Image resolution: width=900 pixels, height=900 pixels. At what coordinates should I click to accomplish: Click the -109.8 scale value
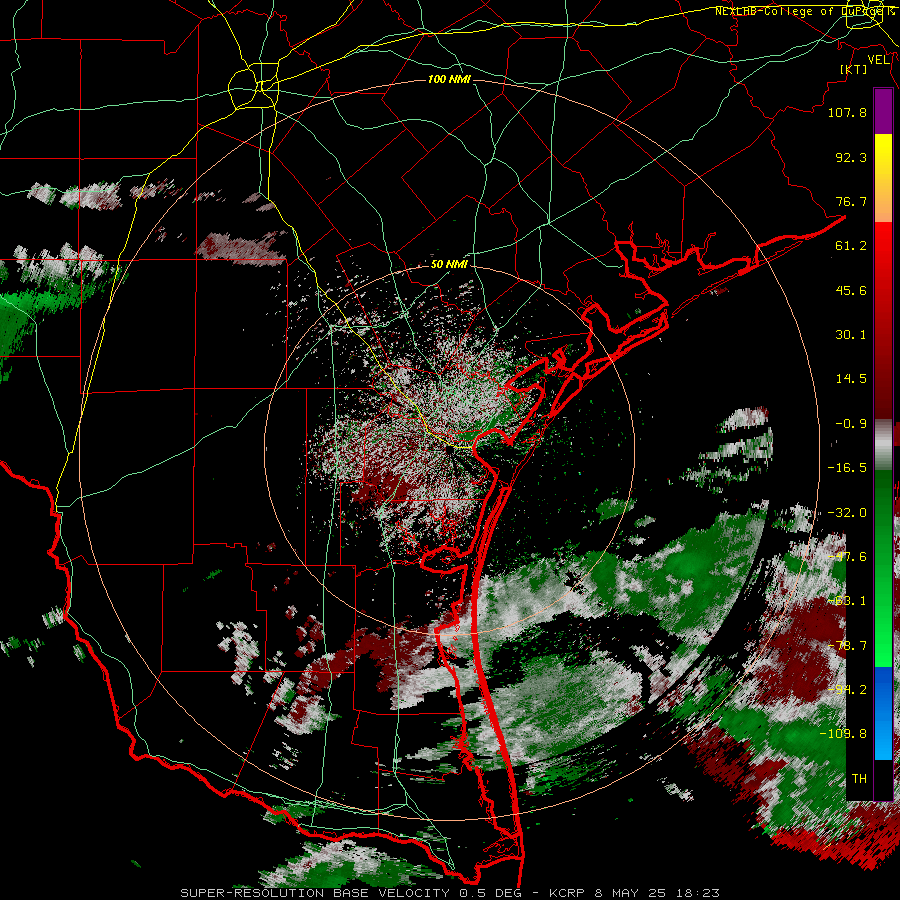843,734
